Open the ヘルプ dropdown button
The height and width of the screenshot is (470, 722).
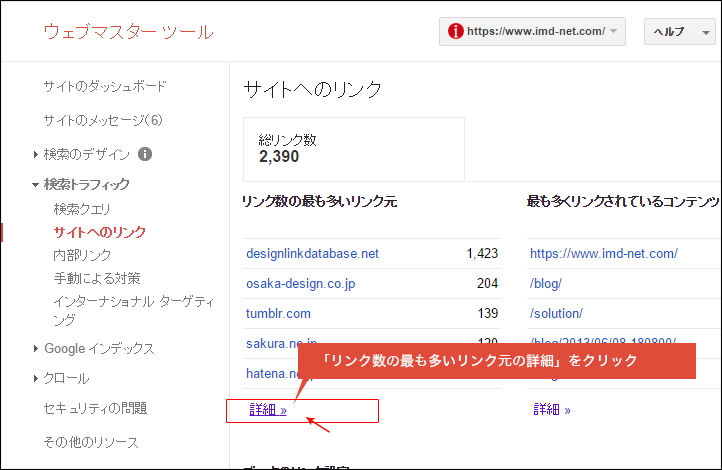click(x=680, y=31)
